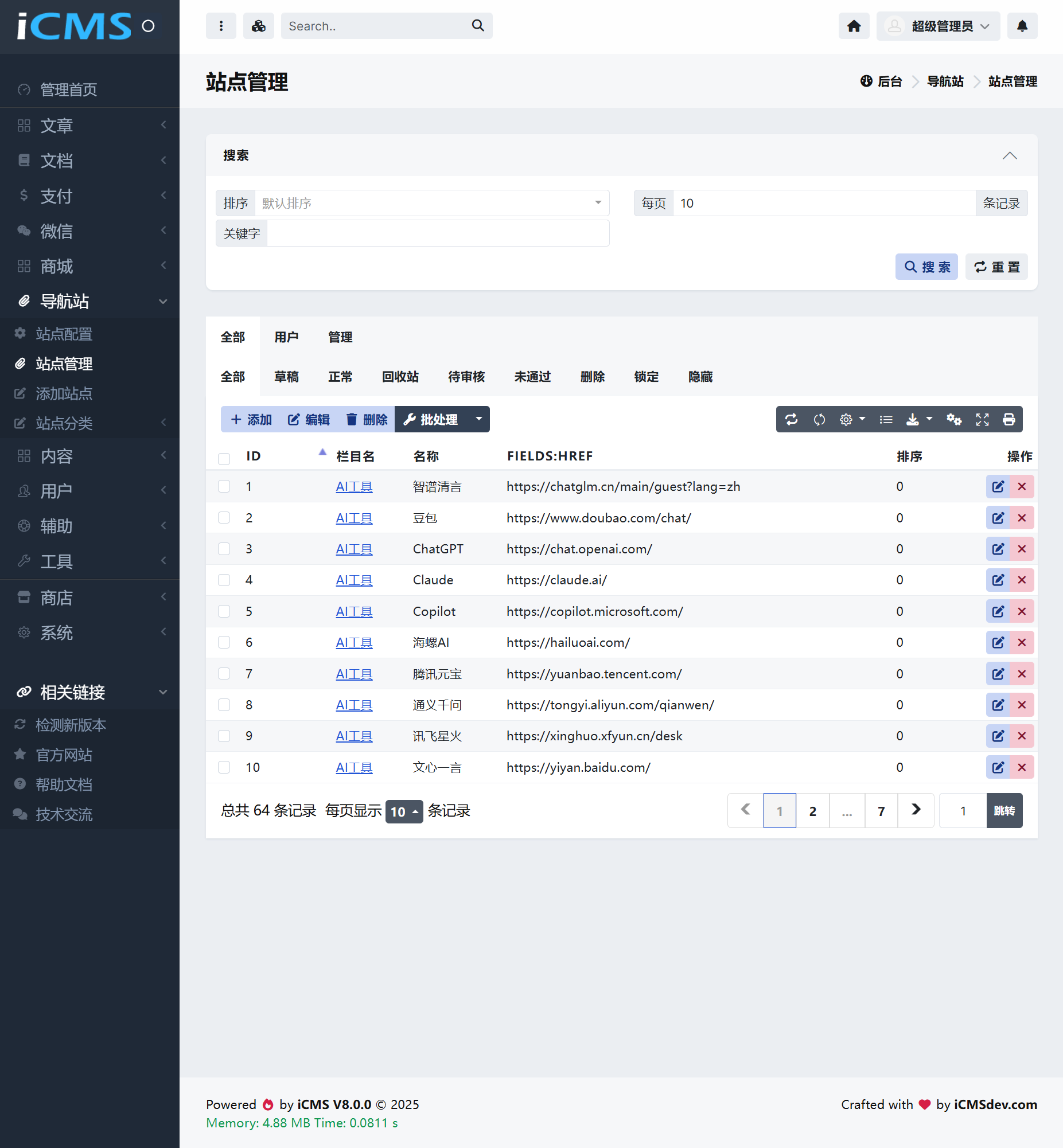This screenshot has height=1148, width=1063.
Task: Toggle fullscreen expand icon
Action: coord(982,420)
